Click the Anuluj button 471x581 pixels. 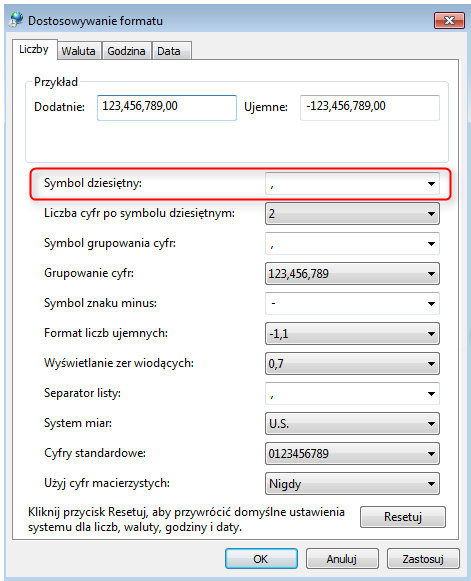pos(342,559)
